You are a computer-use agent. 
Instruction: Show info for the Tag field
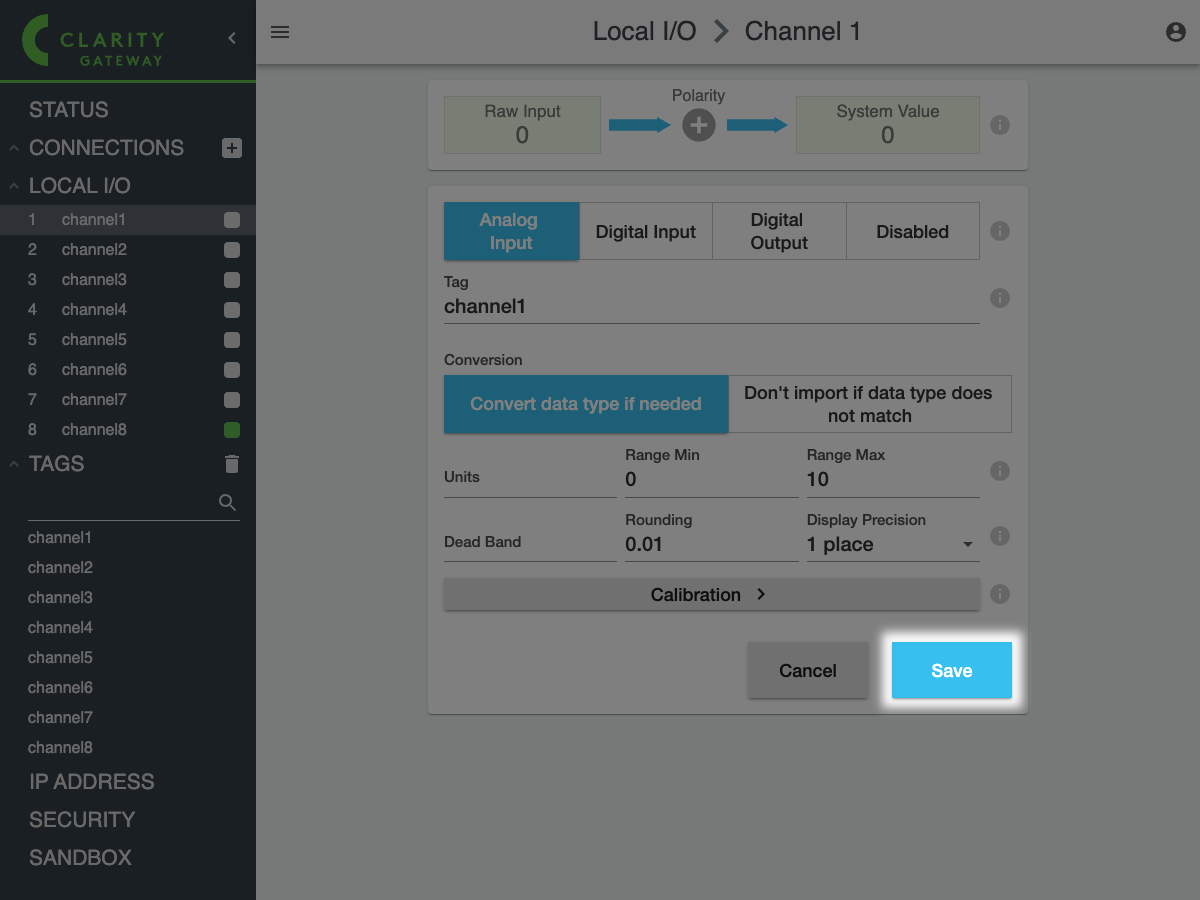pyautogui.click(x=999, y=298)
